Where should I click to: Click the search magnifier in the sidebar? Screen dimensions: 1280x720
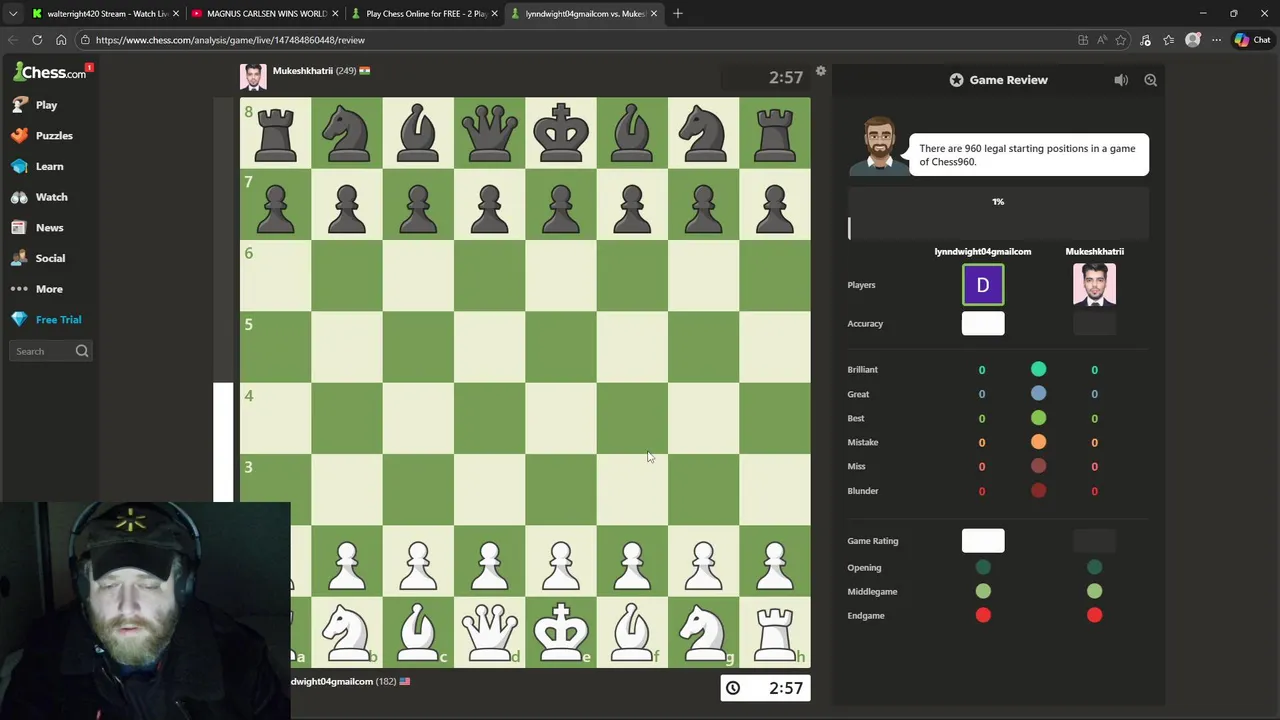[x=82, y=351]
